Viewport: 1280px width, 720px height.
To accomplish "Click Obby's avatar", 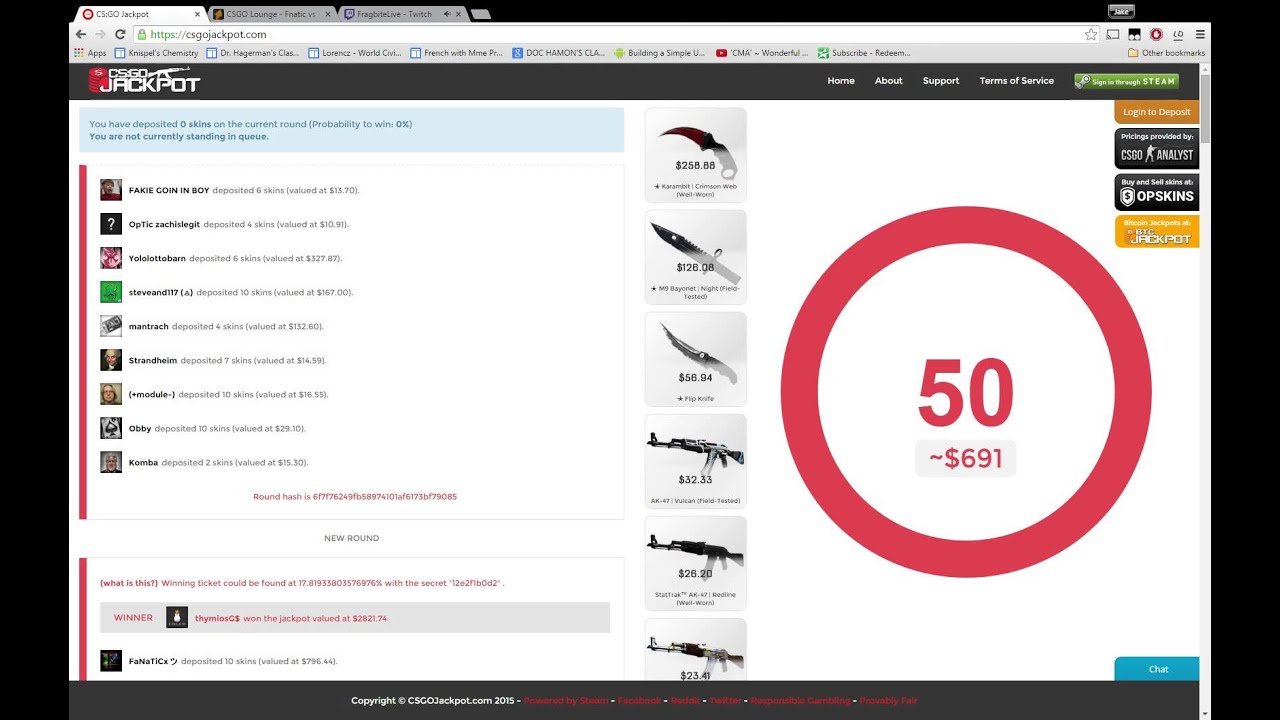I will [x=111, y=428].
